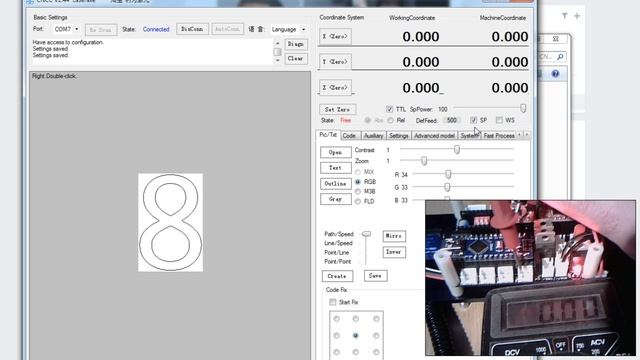
Task: Enable the Start Fix checkbox
Action: click(x=333, y=302)
